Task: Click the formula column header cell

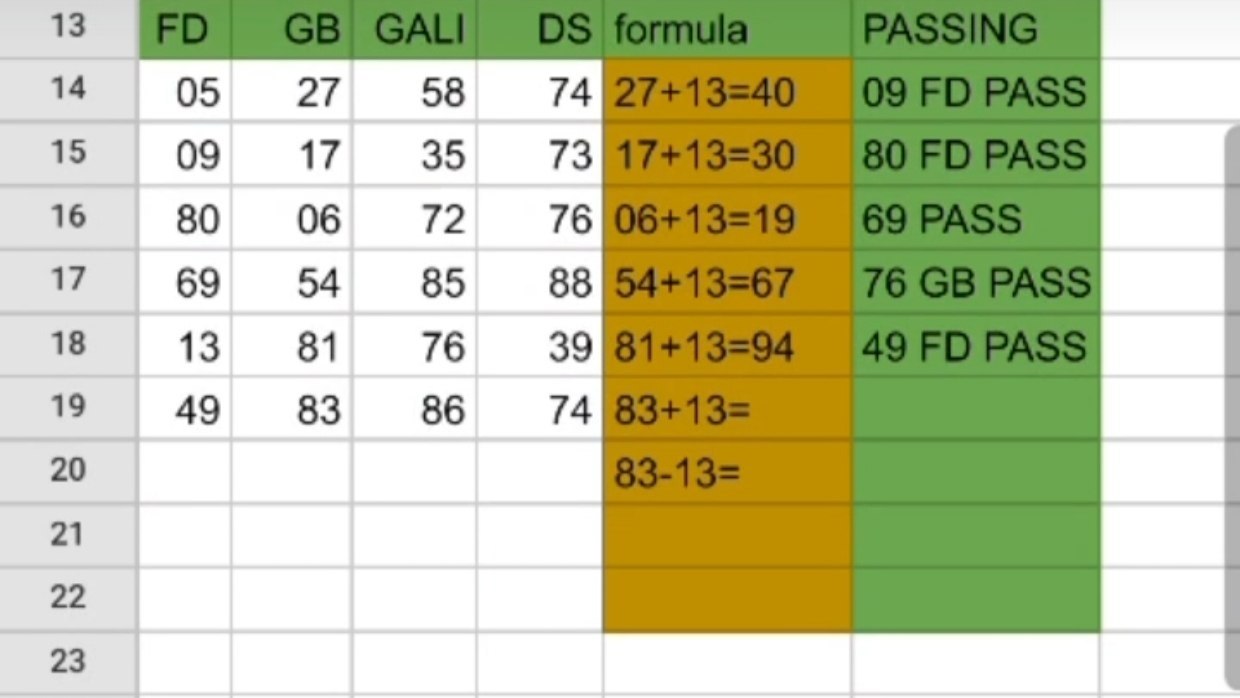Action: point(728,28)
